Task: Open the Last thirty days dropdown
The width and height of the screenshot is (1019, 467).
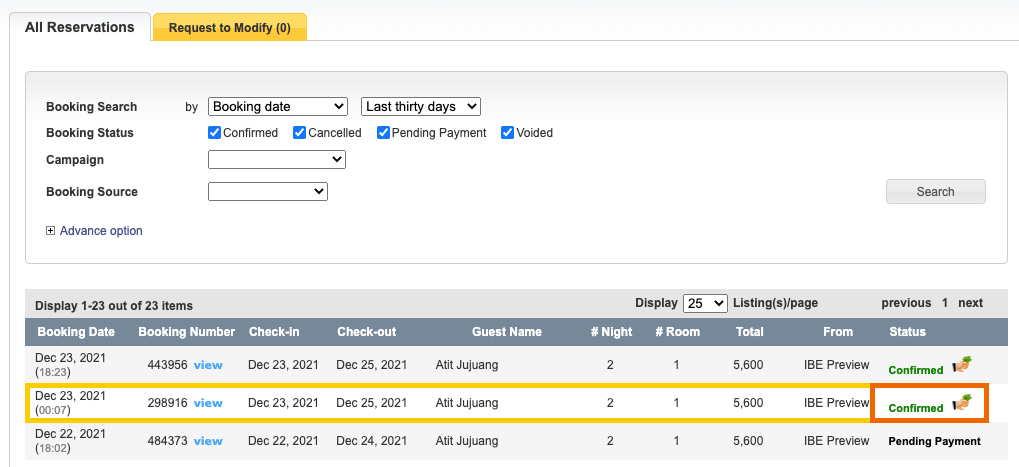Action: [x=420, y=106]
